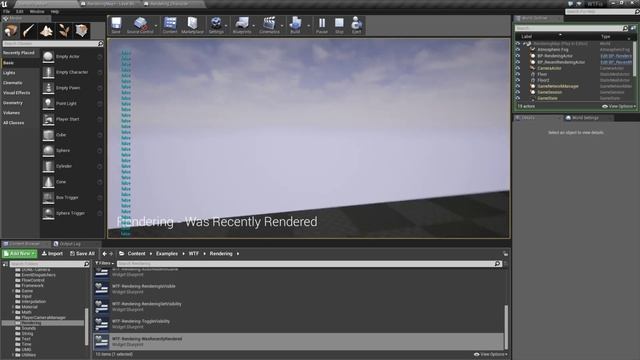Toggle visibility of Floor2 actor
The width and height of the screenshot is (640, 360).
point(518,80)
